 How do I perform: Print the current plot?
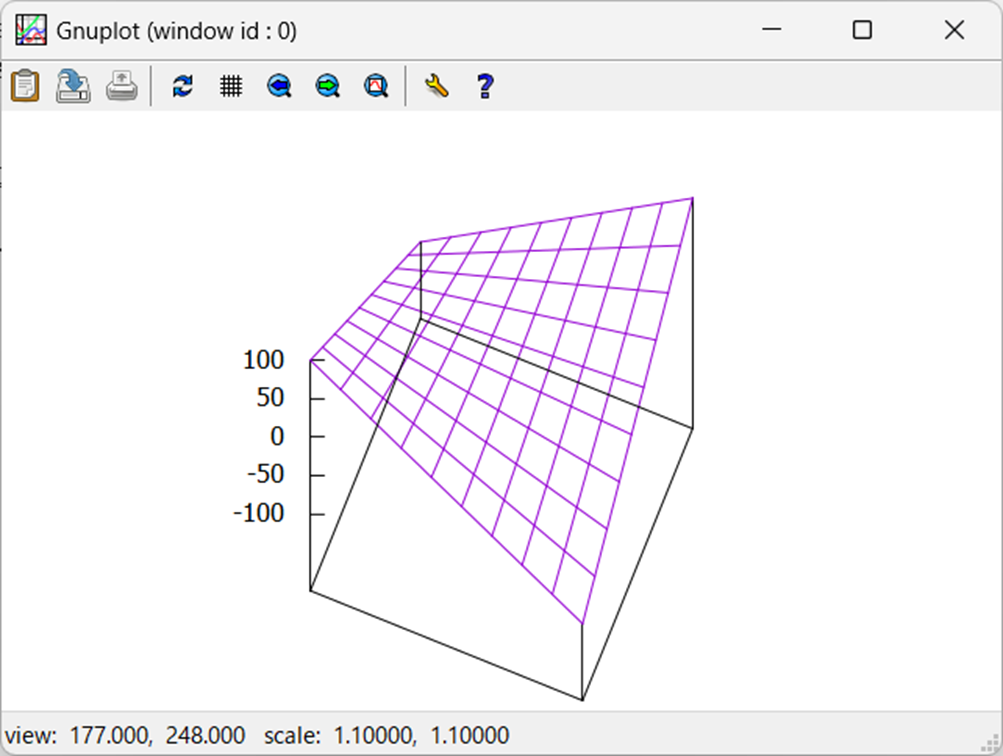[x=120, y=86]
